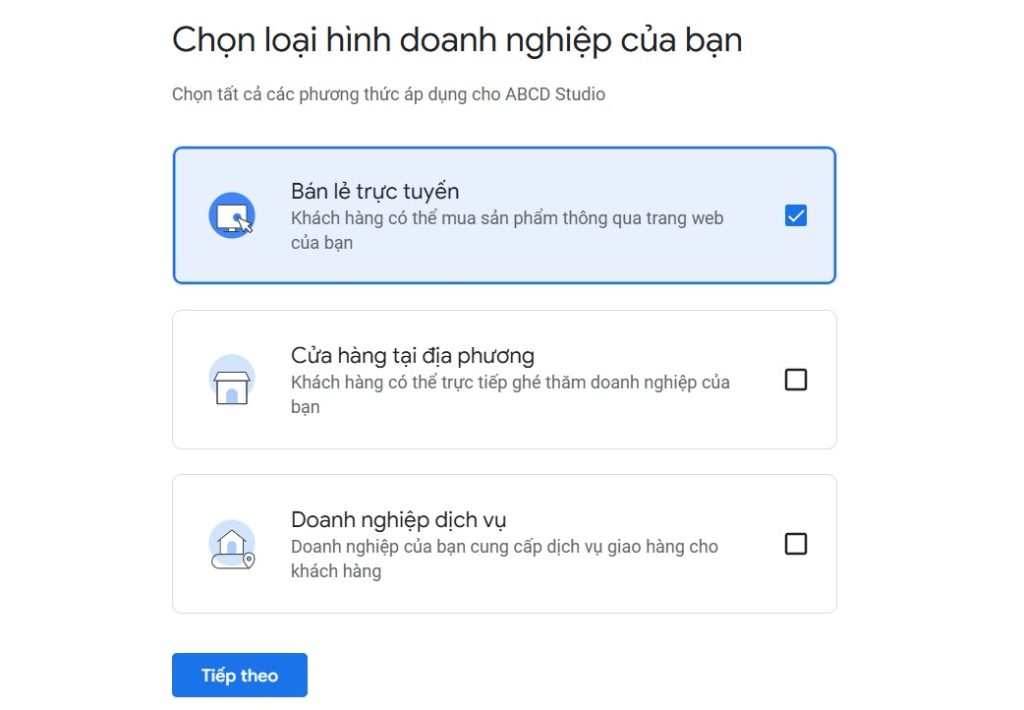Select the Bán lẻ trực tuyến title
This screenshot has width=1024, height=710.
(x=375, y=191)
